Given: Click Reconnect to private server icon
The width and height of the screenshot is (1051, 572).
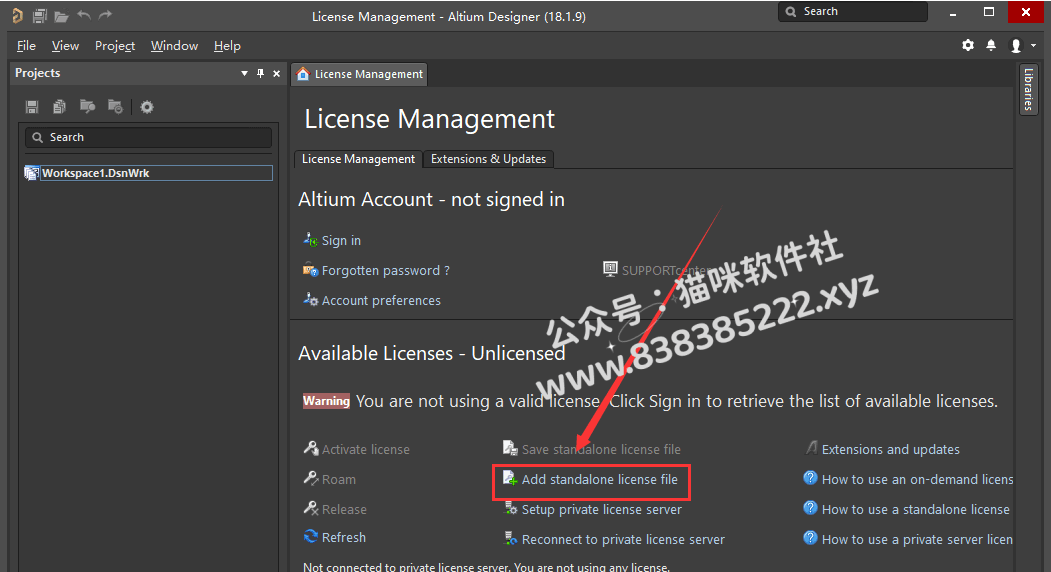Looking at the screenshot, I should pyautogui.click(x=510, y=538).
